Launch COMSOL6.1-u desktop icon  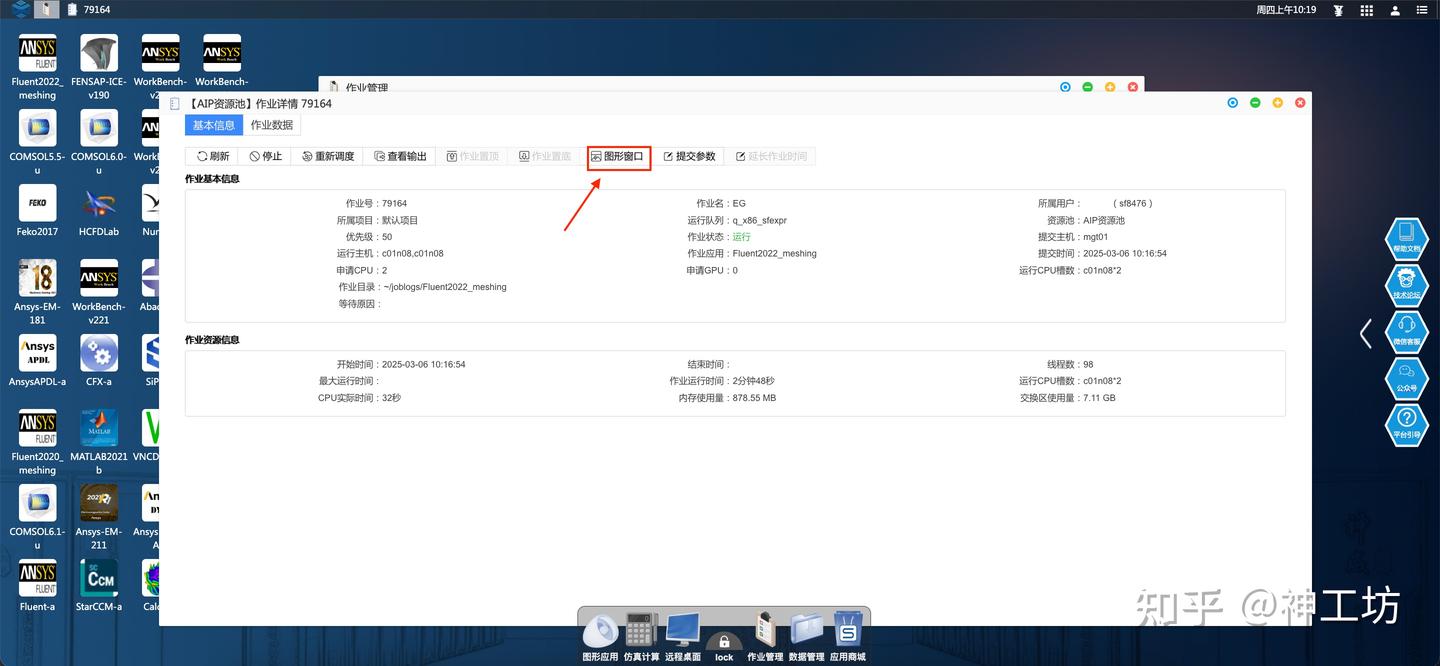[38, 517]
